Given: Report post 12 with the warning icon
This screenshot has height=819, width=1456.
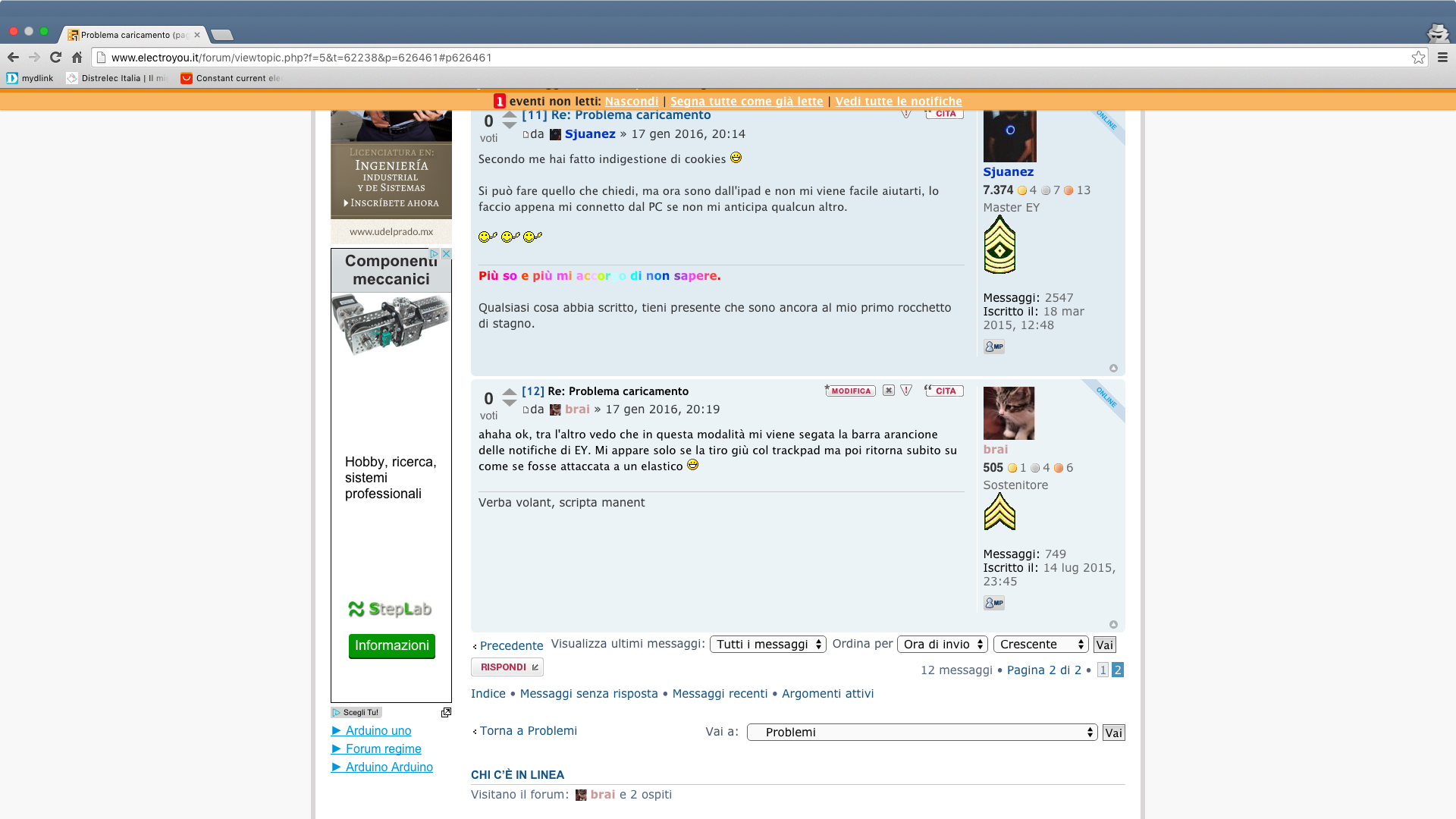Looking at the screenshot, I should [906, 391].
